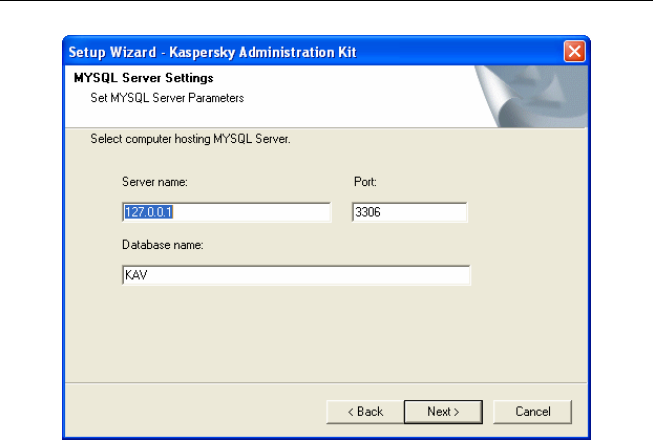Proceed with the Next button

click(443, 412)
